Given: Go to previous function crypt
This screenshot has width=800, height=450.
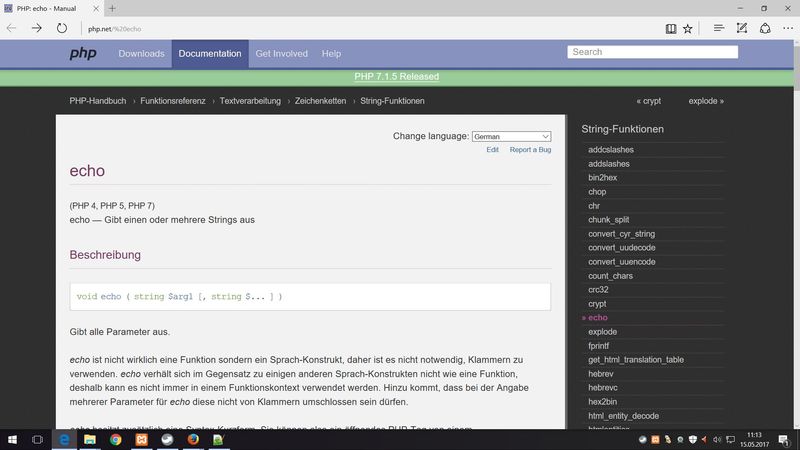Looking at the screenshot, I should click(x=648, y=101).
